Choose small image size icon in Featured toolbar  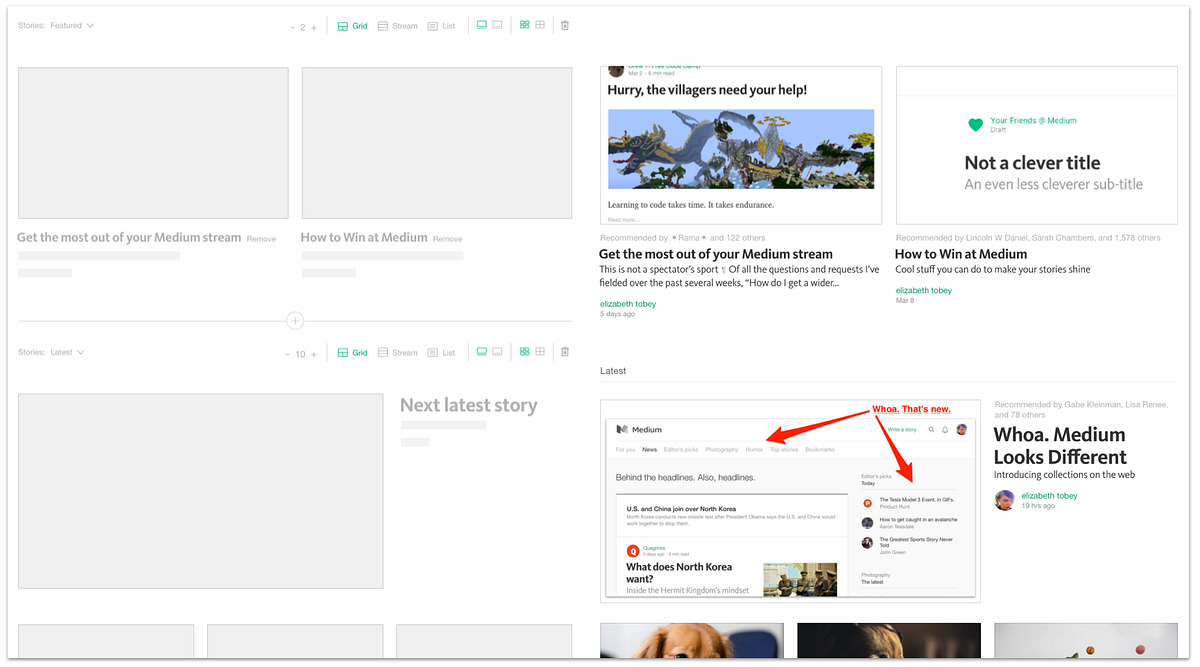click(x=497, y=25)
